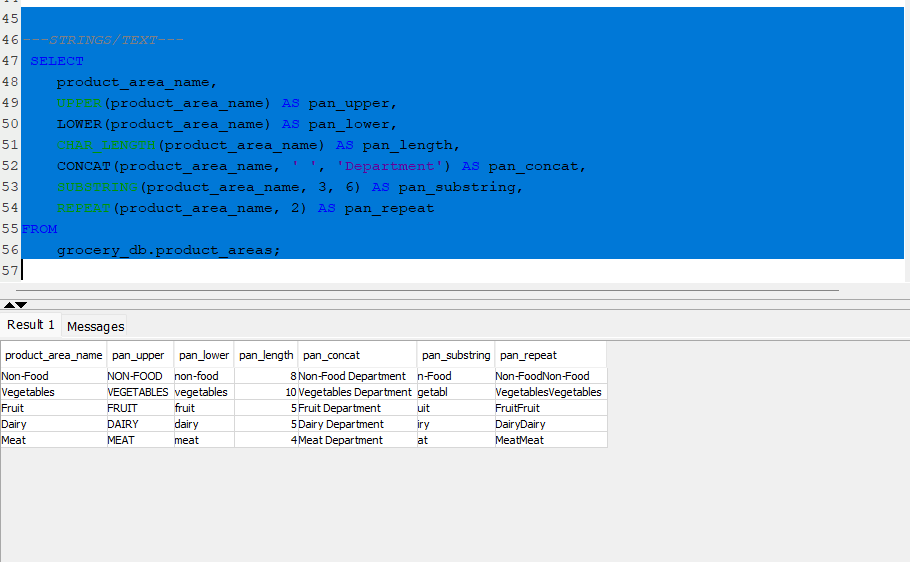This screenshot has width=910, height=562.
Task: Click the FRUIT uppercase cell
Action: (x=140, y=408)
